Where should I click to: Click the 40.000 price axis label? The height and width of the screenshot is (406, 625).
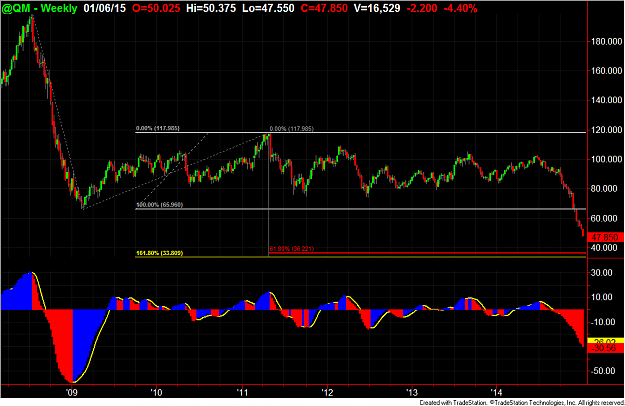(x=606, y=248)
